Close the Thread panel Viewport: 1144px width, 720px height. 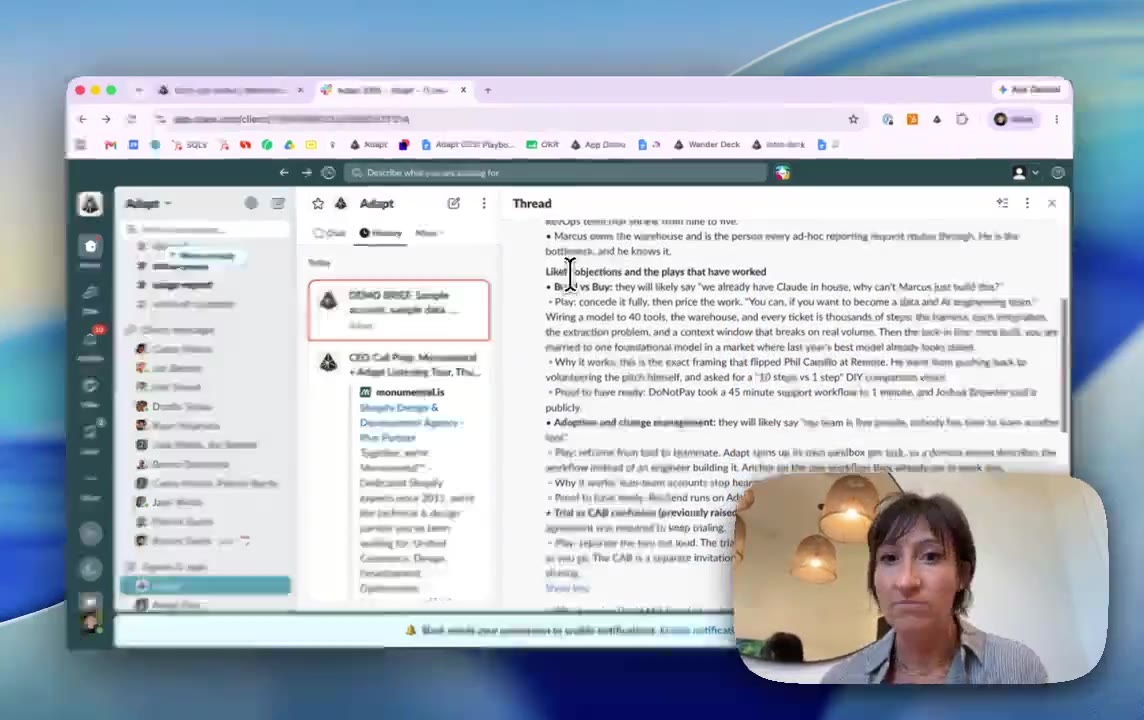1052,204
